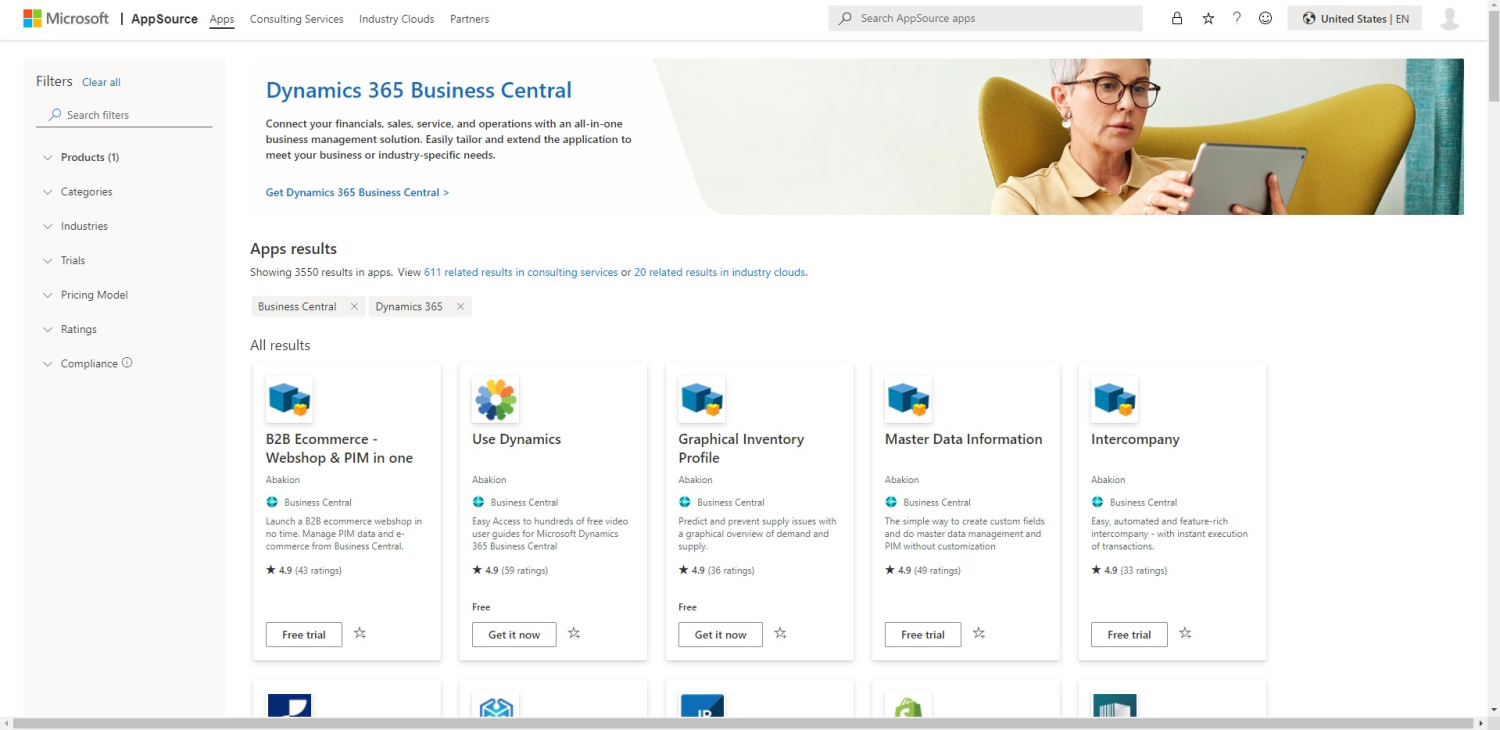Viewport: 1500px width, 730px height.
Task: Open saved favorites via the star icon
Action: coord(1208,17)
